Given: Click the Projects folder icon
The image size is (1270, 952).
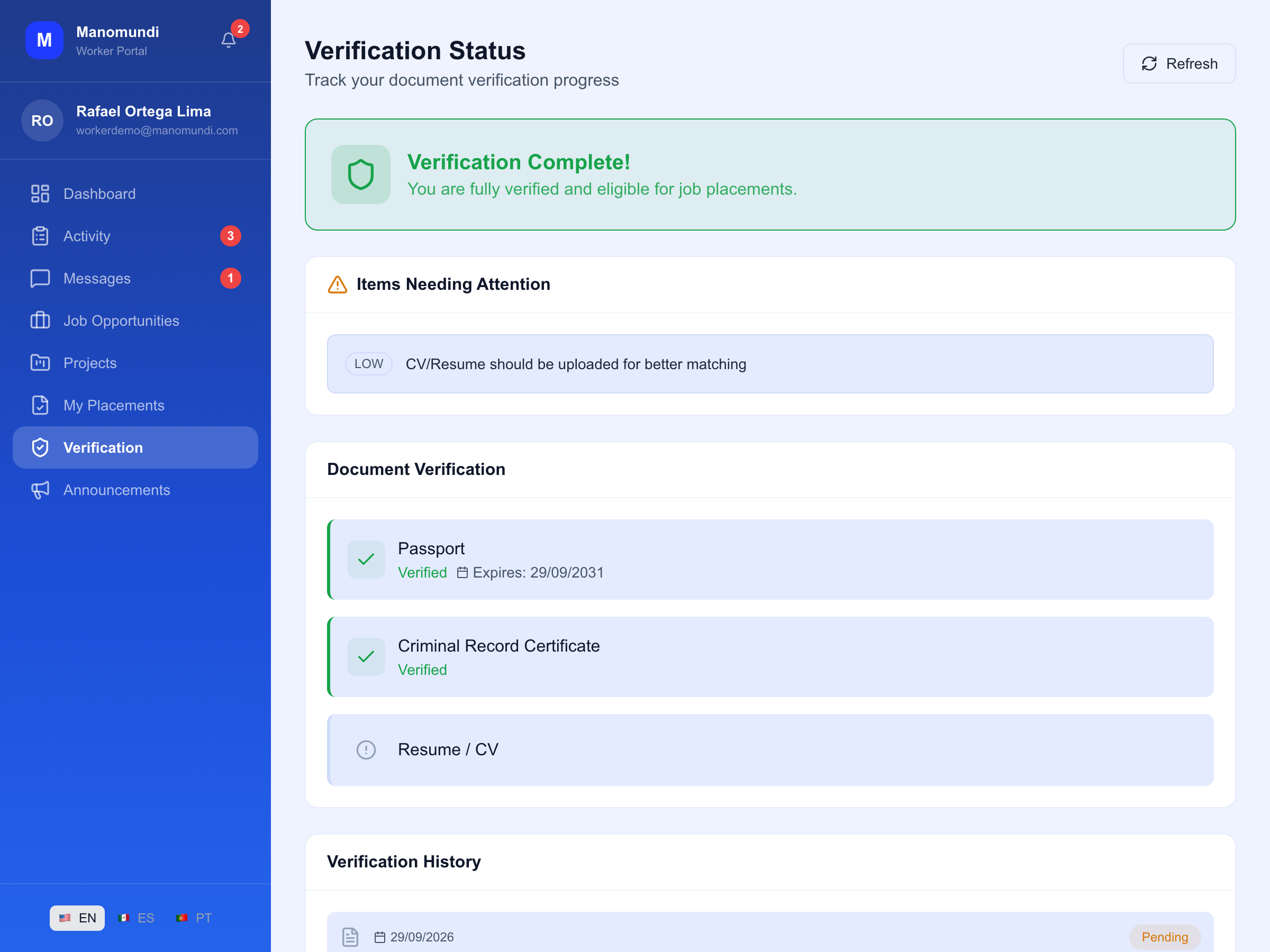Looking at the screenshot, I should pos(40,363).
